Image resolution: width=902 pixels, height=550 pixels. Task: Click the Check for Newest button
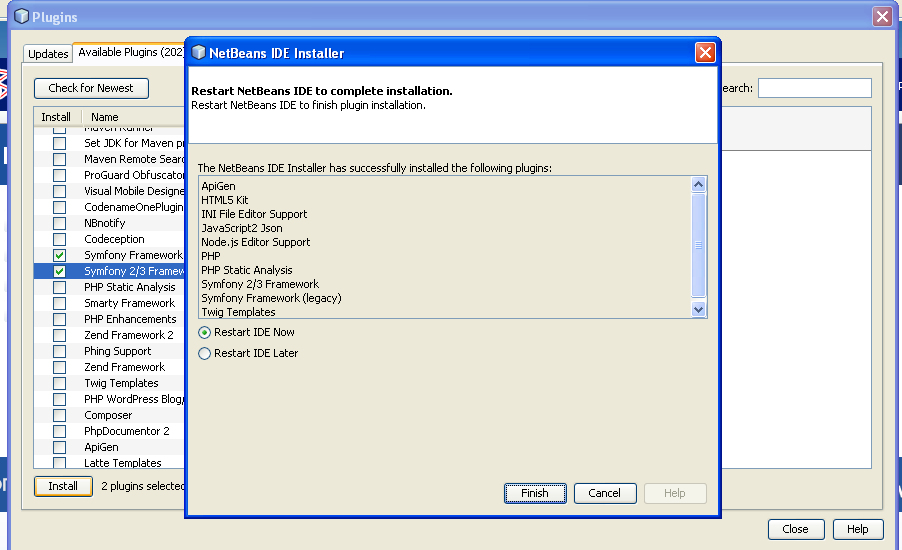click(x=91, y=88)
